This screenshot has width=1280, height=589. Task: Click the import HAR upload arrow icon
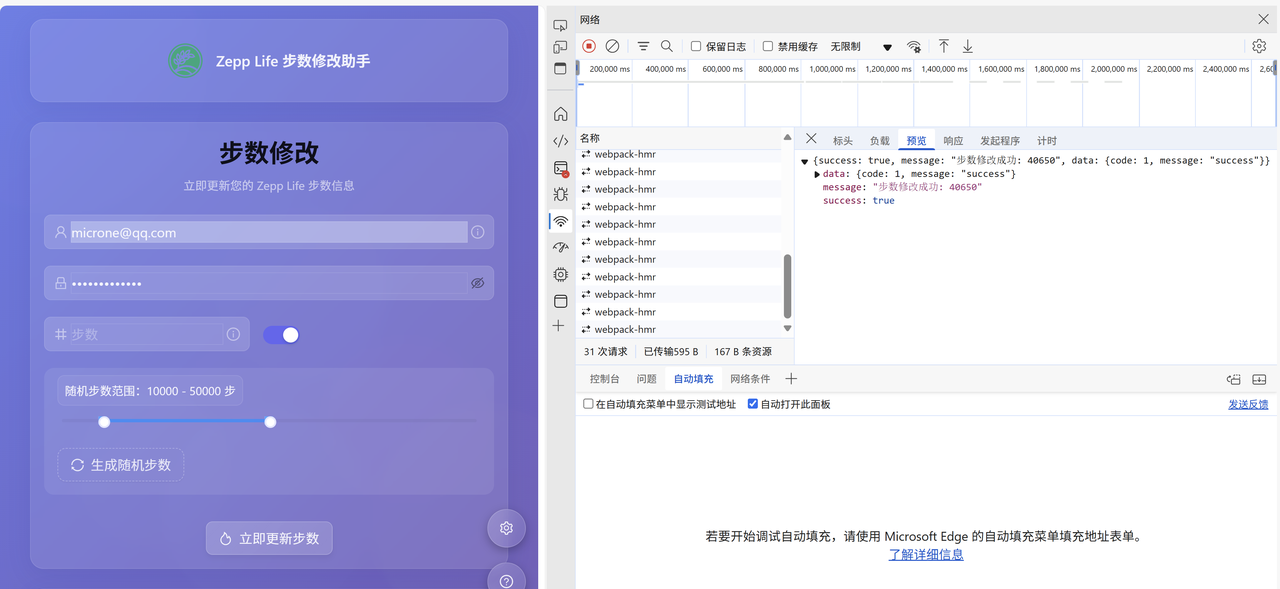(943, 46)
